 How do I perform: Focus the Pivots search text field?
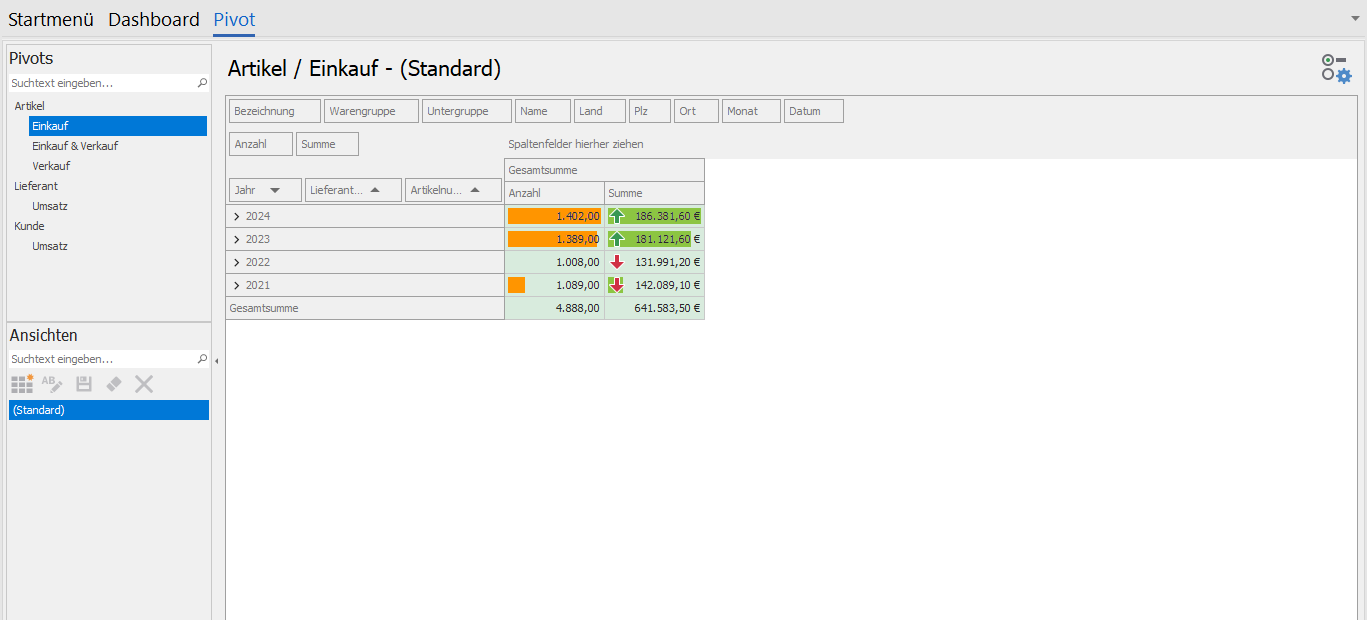(102, 83)
